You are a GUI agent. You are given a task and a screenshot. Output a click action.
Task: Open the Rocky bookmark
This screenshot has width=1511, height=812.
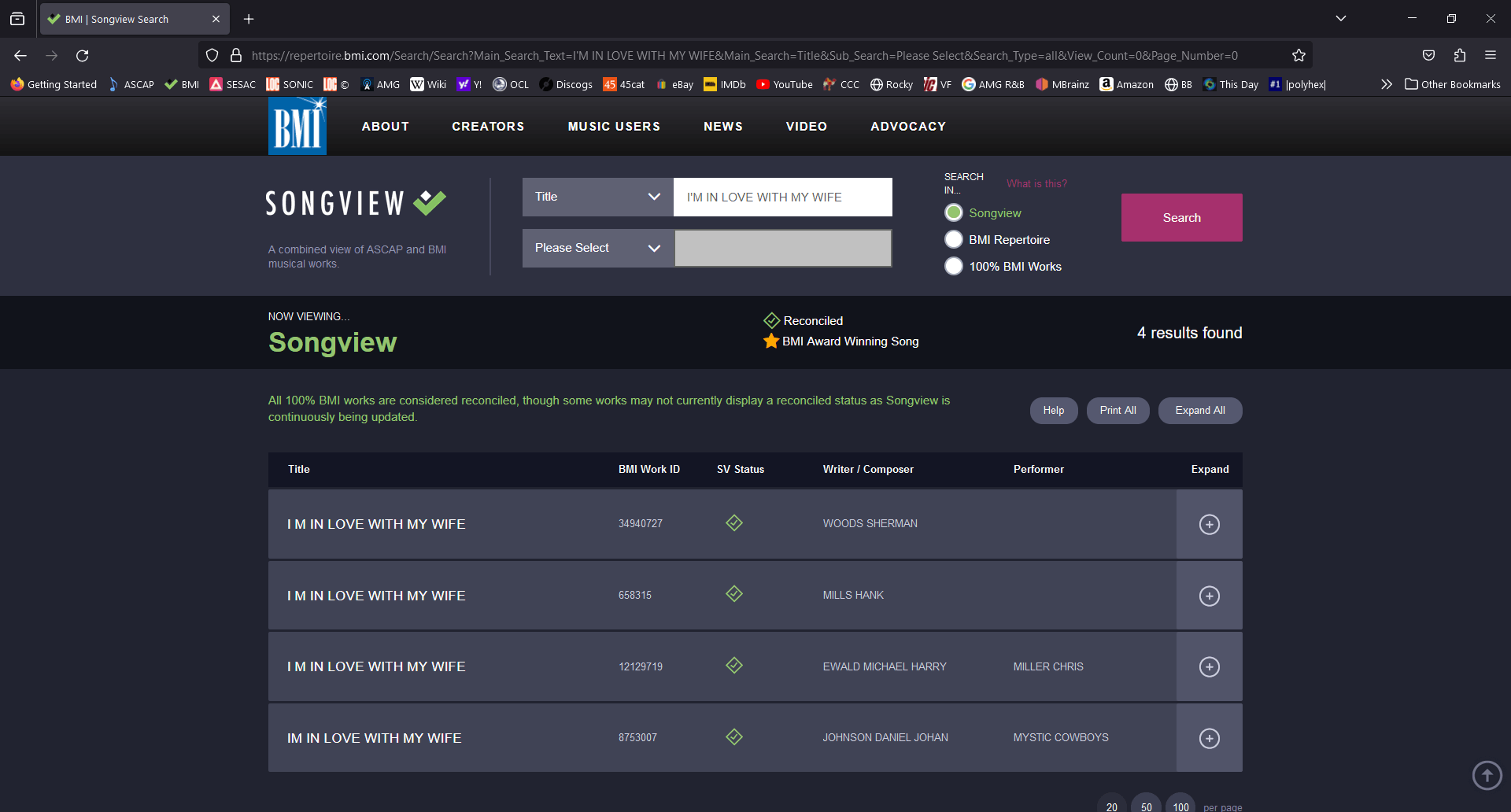(x=892, y=84)
